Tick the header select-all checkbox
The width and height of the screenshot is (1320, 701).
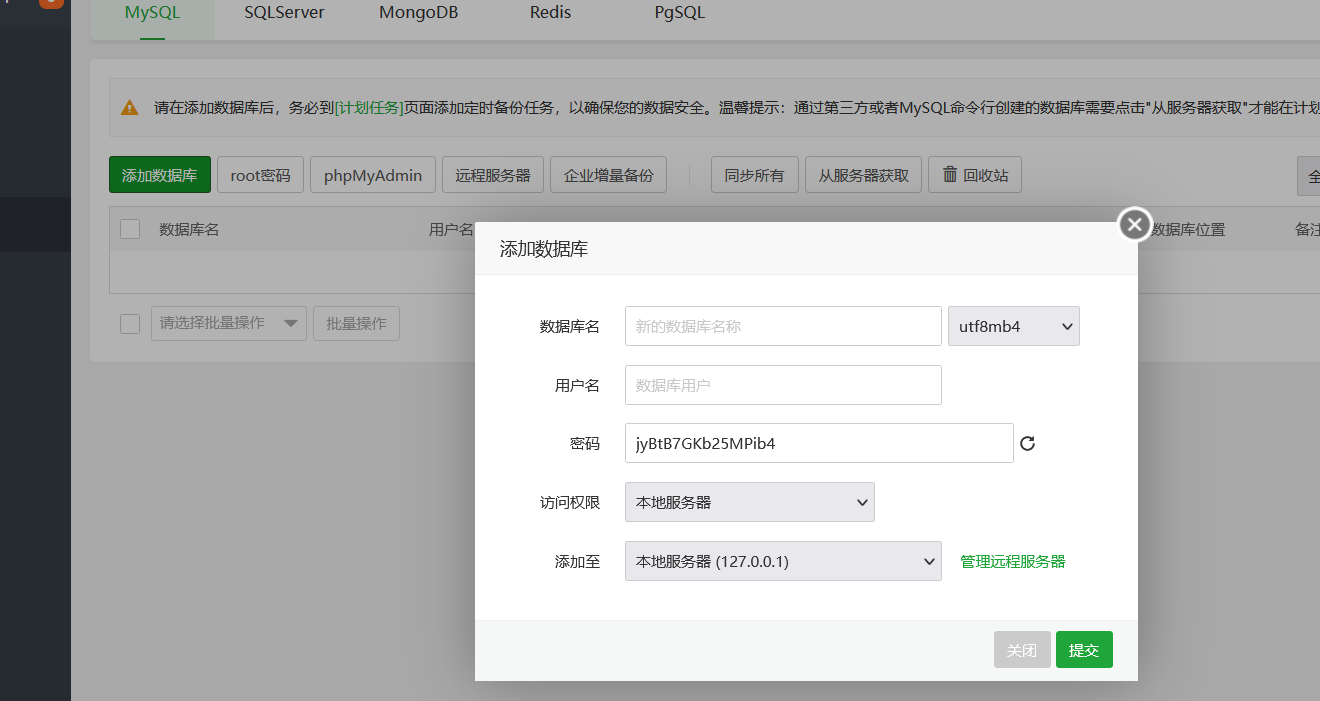coord(130,229)
